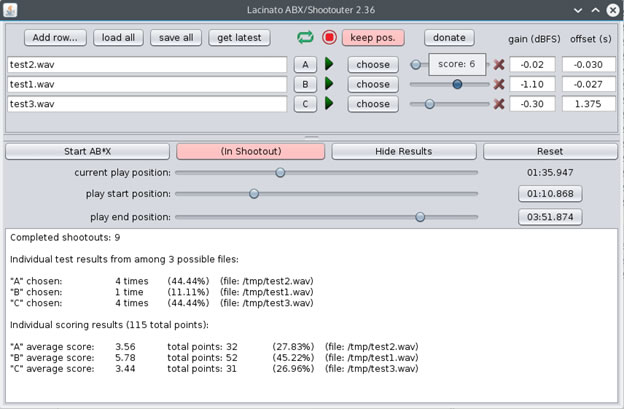Play test3.wav with its green arrow
The image size is (624, 409).
point(329,104)
